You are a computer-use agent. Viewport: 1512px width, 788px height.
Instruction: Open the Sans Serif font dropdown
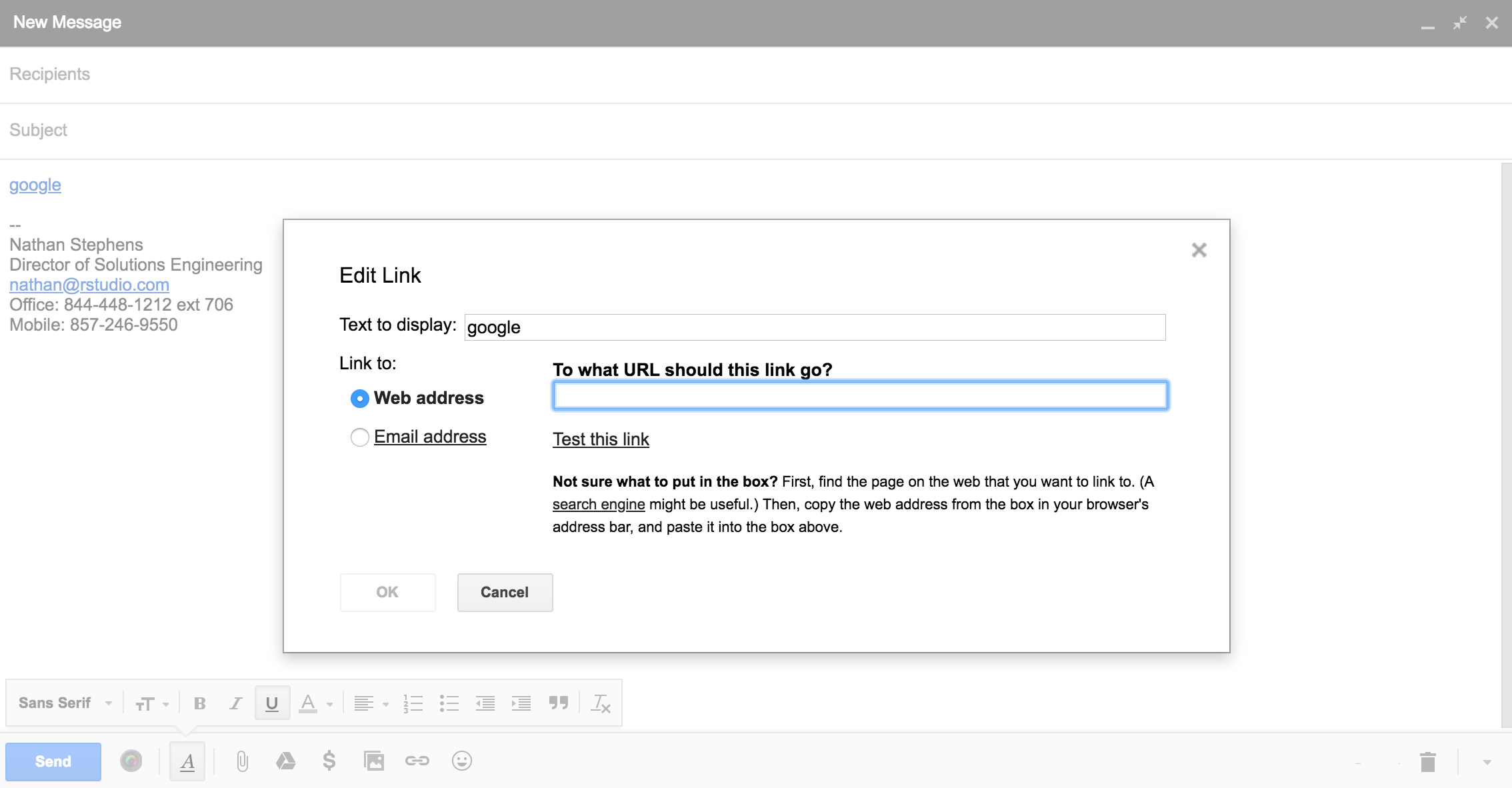[65, 703]
